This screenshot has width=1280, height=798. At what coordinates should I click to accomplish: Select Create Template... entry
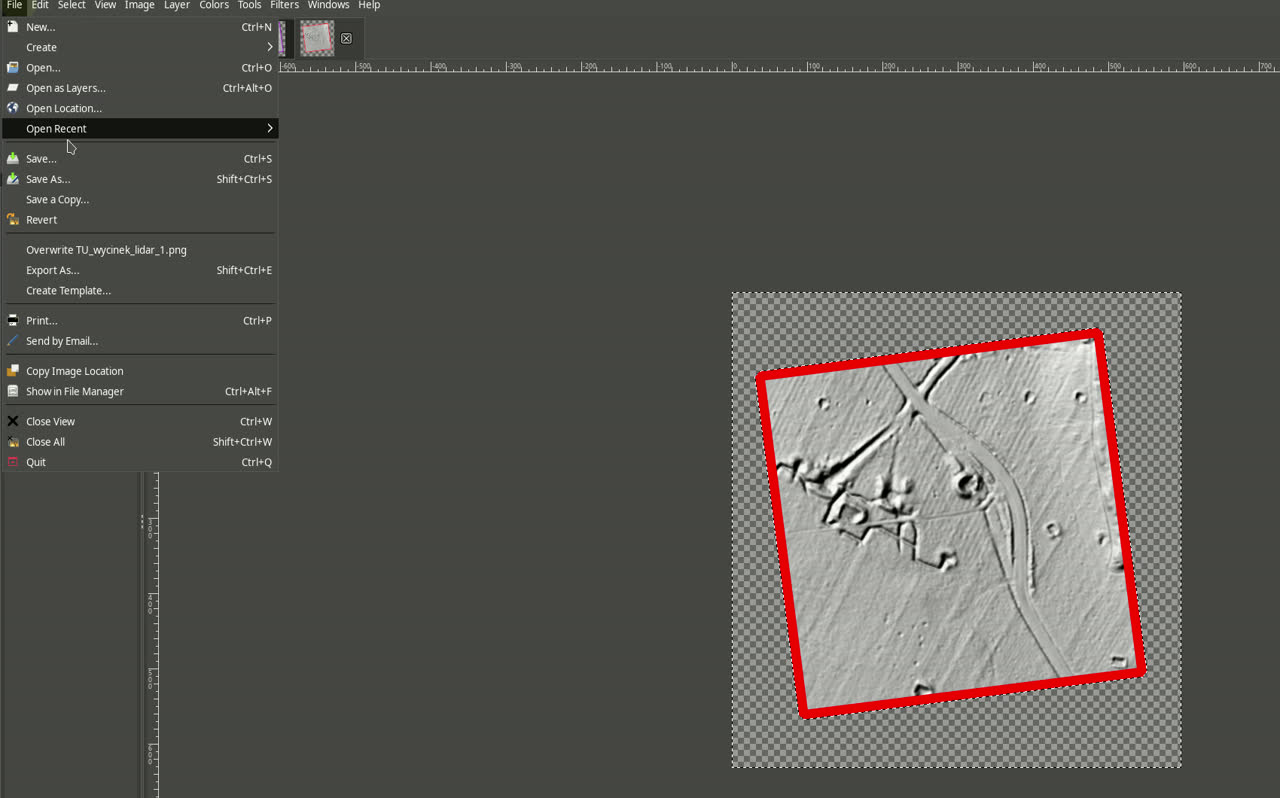coord(140,291)
